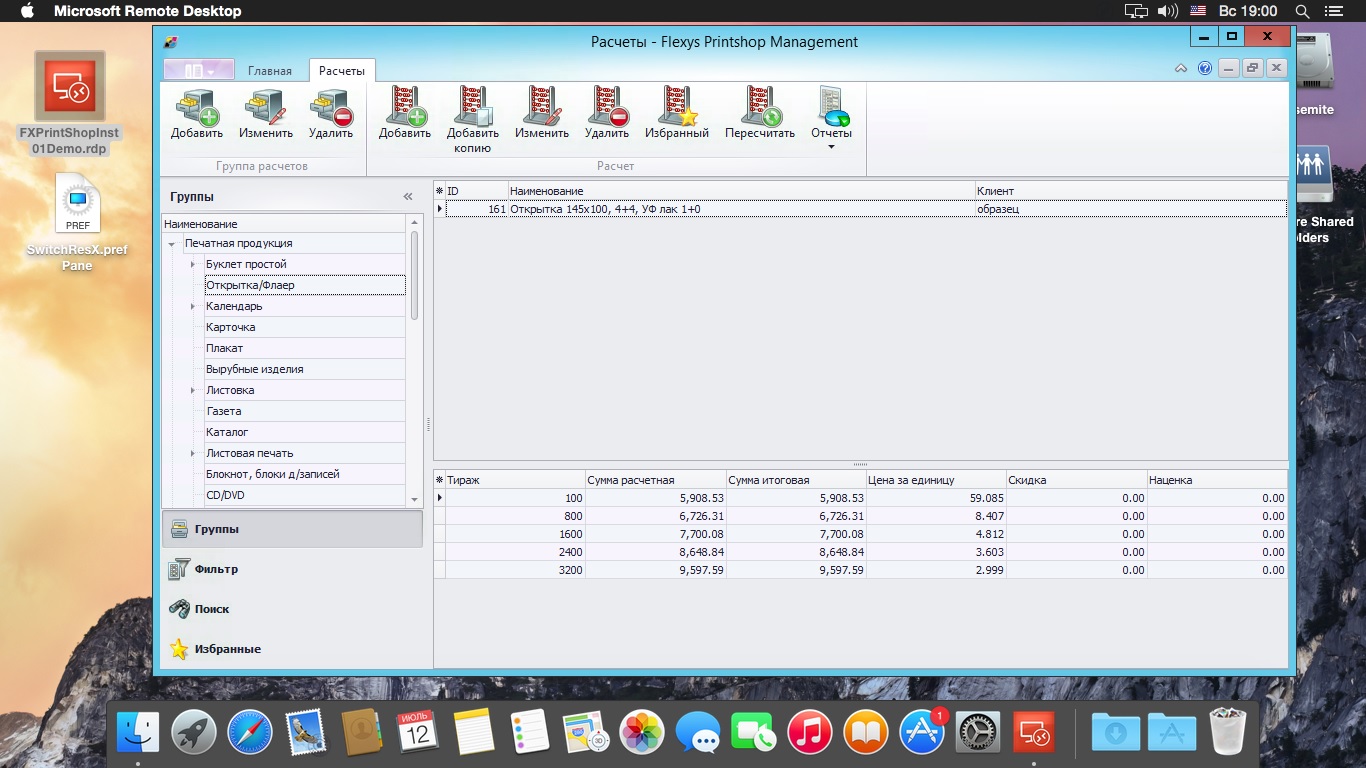Screen dimensions: 1366x768
Task: Click the Наценка column header
Action: pyautogui.click(x=1217, y=480)
